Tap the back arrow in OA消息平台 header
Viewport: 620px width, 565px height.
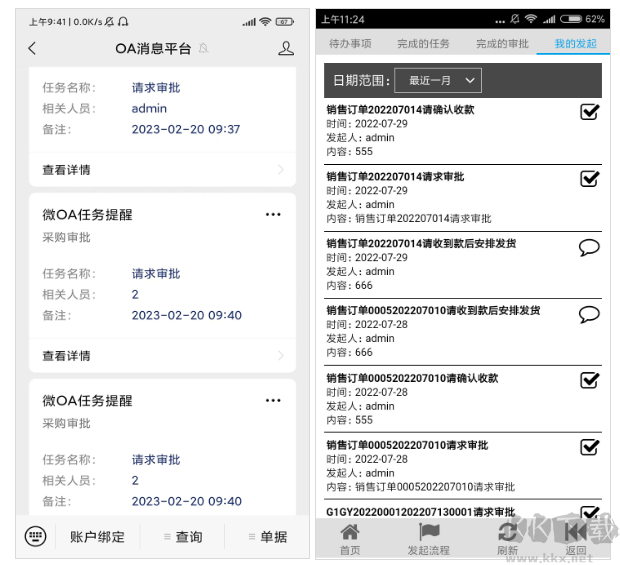pyautogui.click(x=32, y=48)
